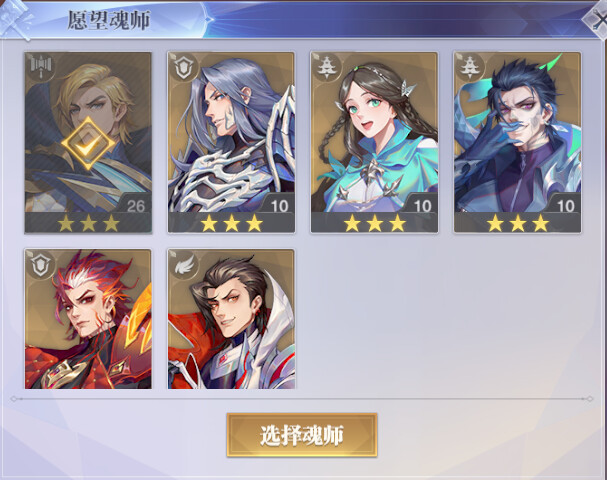
Task: Pick the red-haired flame hero card
Action: click(88, 319)
